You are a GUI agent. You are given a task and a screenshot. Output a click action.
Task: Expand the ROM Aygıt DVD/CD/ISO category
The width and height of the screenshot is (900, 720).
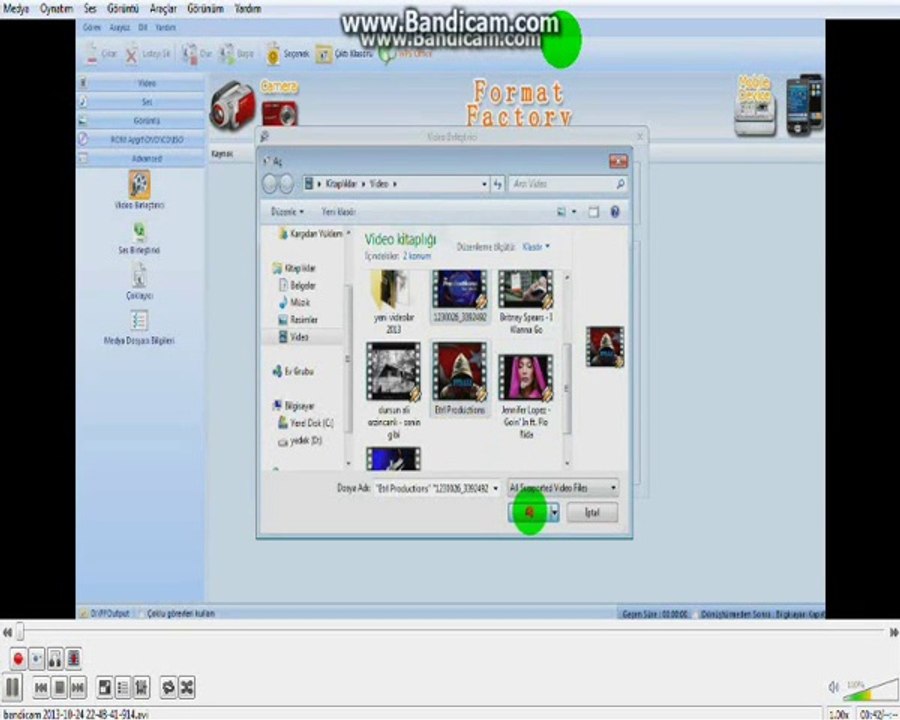pyautogui.click(x=141, y=140)
